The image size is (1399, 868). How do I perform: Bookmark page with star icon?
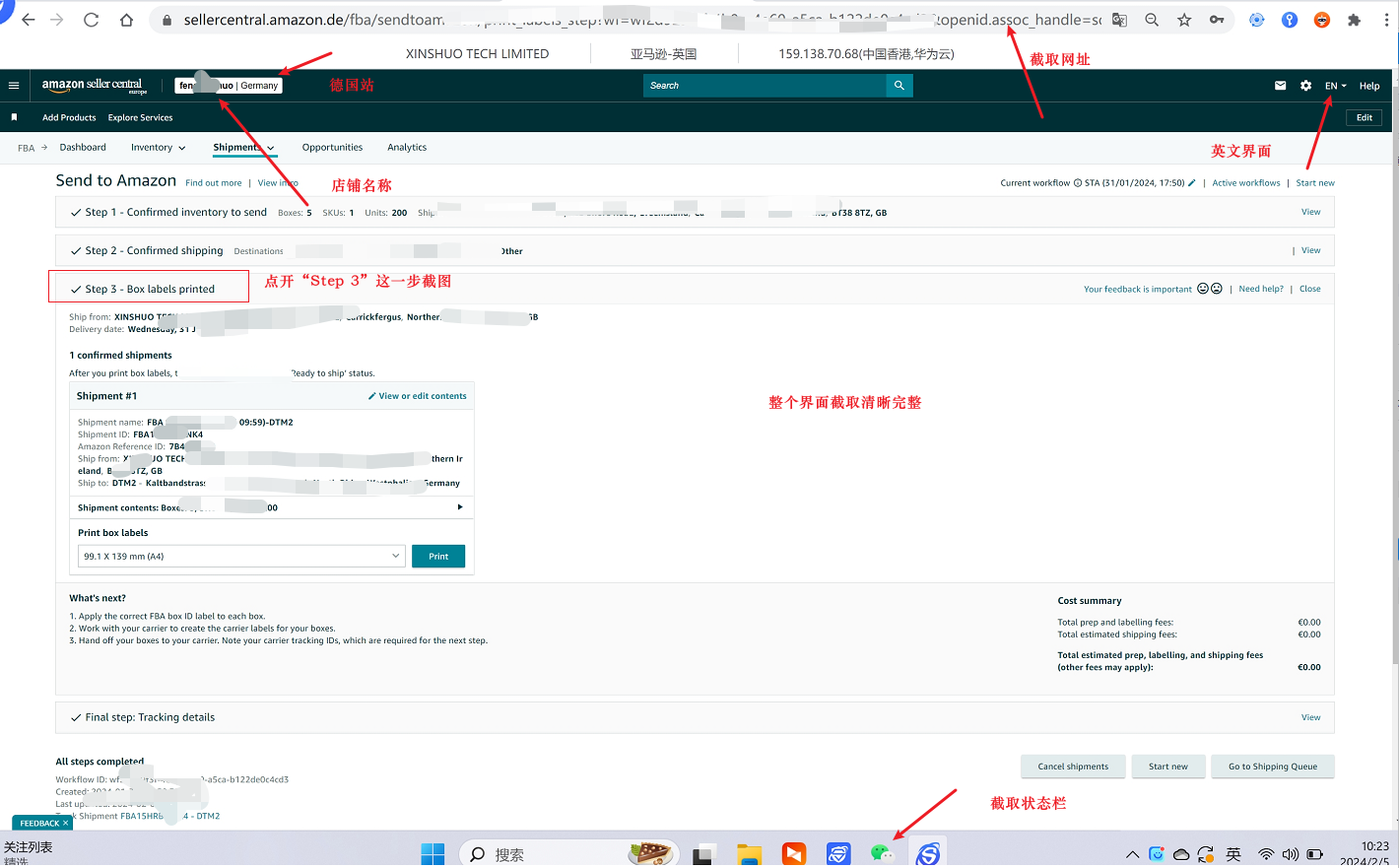(1184, 20)
